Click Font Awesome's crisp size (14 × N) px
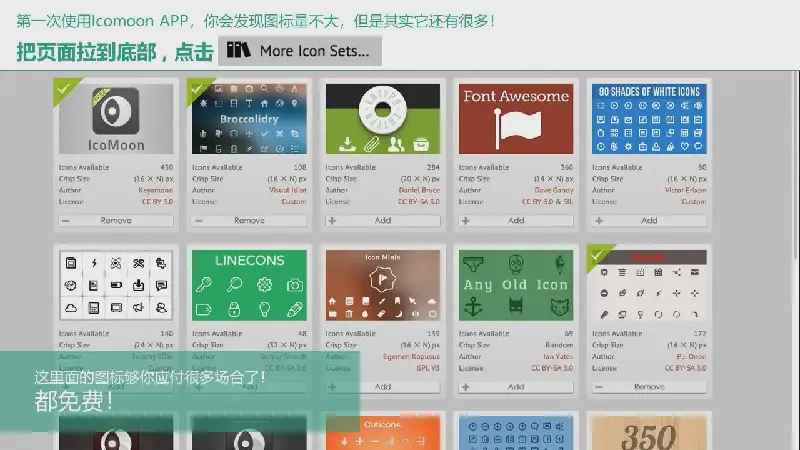Image resolution: width=800 pixels, height=450 pixels. pos(554,179)
